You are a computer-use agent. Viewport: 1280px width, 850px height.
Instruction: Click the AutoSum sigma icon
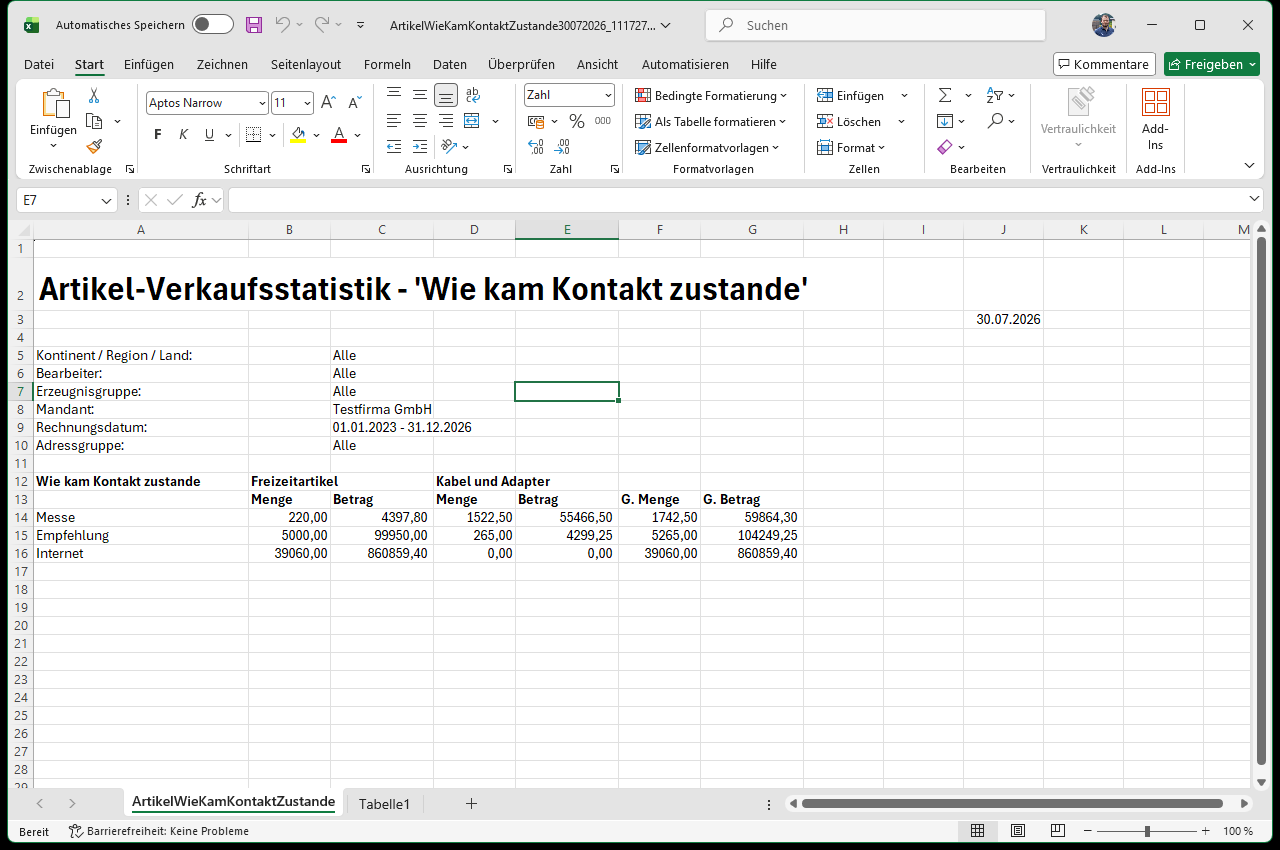[x=945, y=95]
